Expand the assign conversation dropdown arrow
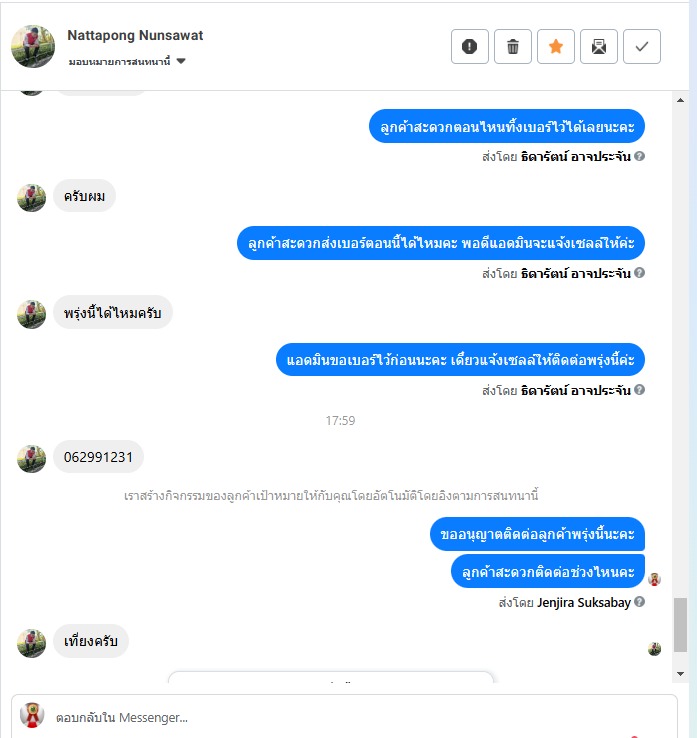 click(x=181, y=61)
